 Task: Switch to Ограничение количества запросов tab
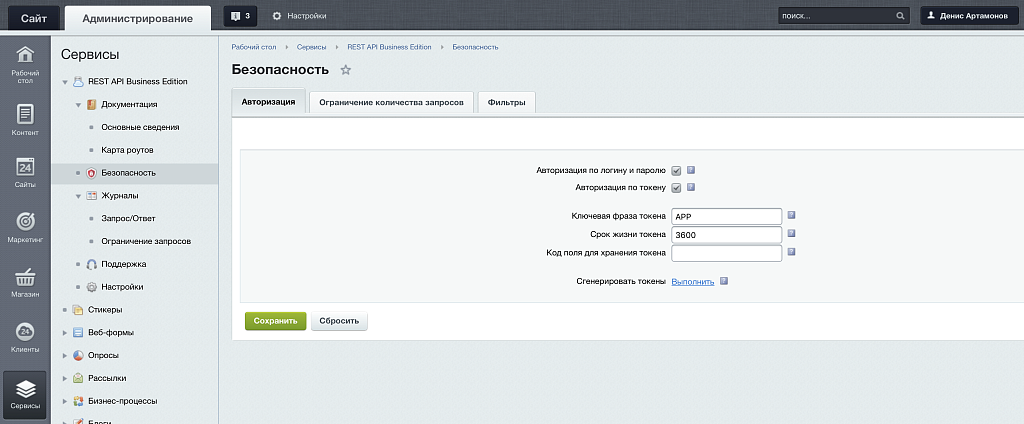[390, 102]
